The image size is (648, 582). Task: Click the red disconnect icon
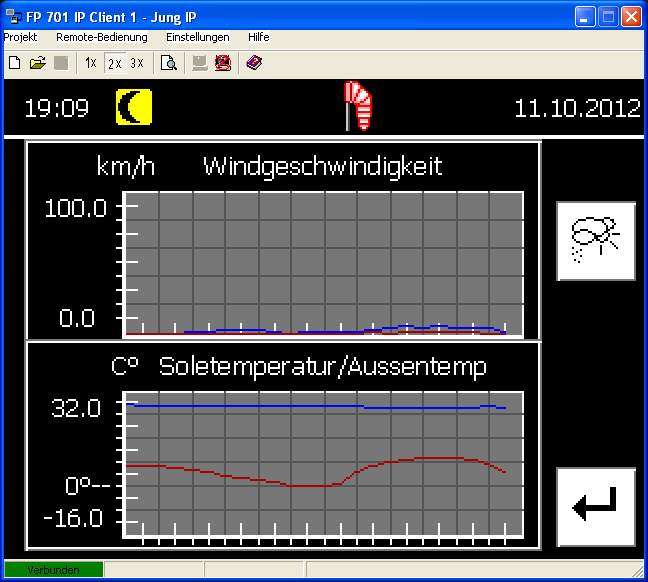pyautogui.click(x=223, y=63)
